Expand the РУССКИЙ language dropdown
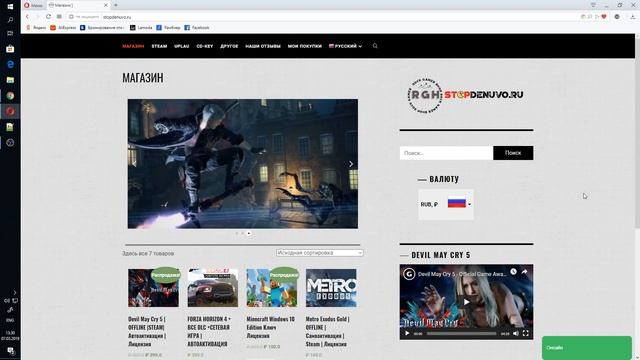The width and height of the screenshot is (640, 360). [x=345, y=46]
